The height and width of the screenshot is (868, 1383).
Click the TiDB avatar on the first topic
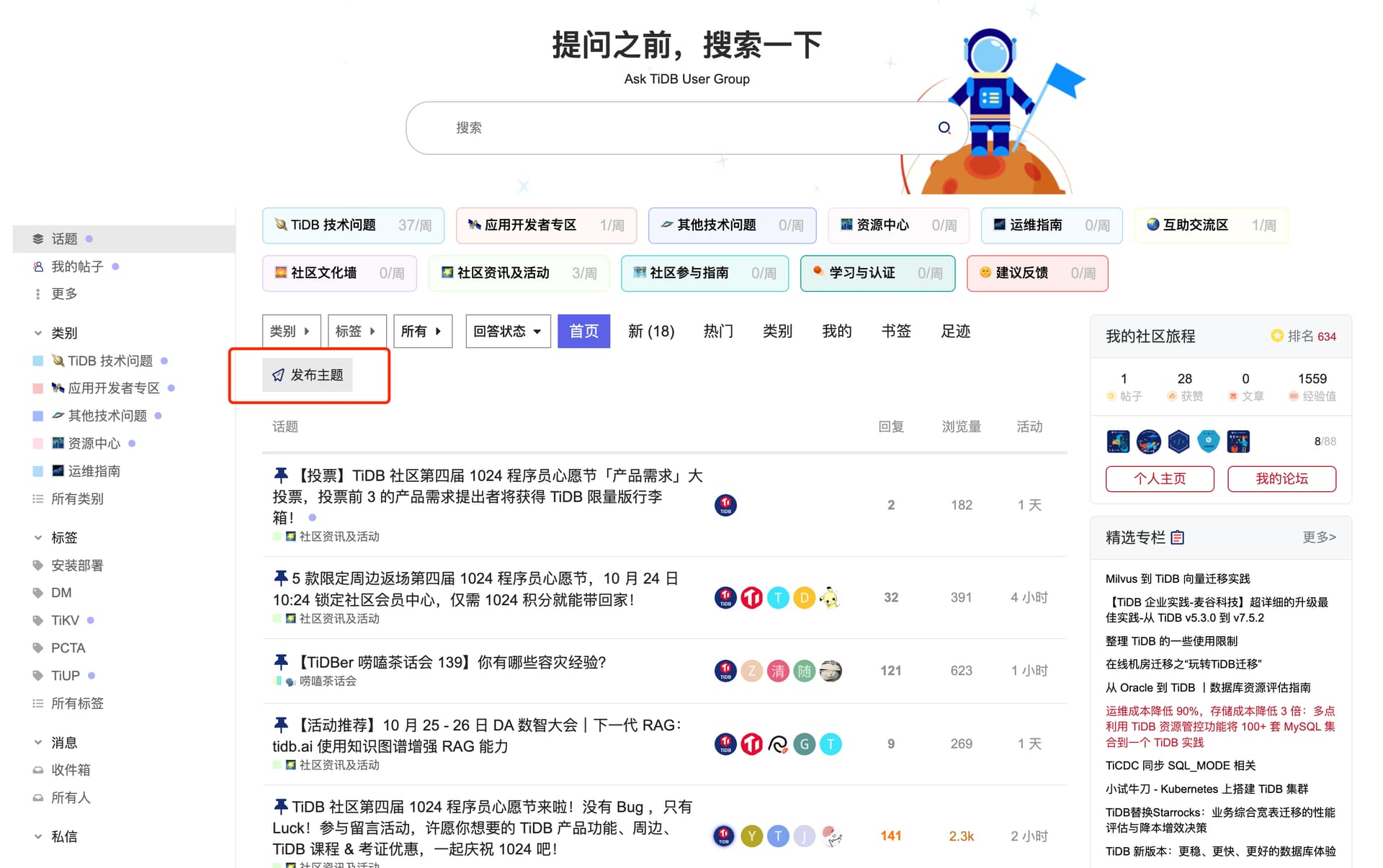(725, 505)
